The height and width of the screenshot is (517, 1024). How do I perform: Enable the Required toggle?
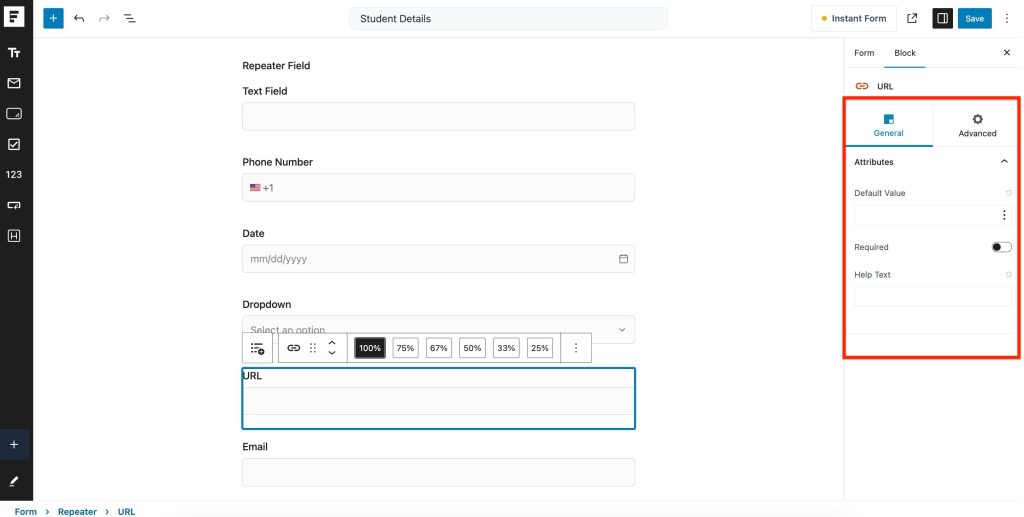(1001, 247)
